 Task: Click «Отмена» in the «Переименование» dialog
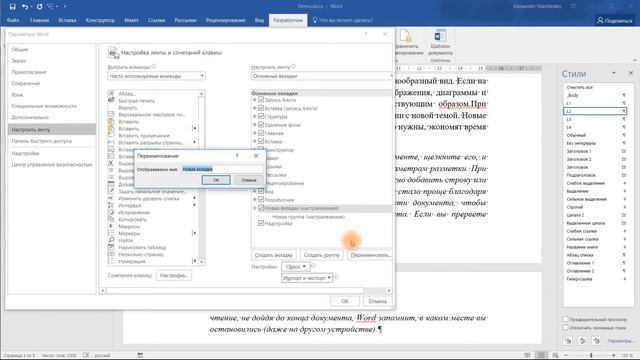point(249,180)
